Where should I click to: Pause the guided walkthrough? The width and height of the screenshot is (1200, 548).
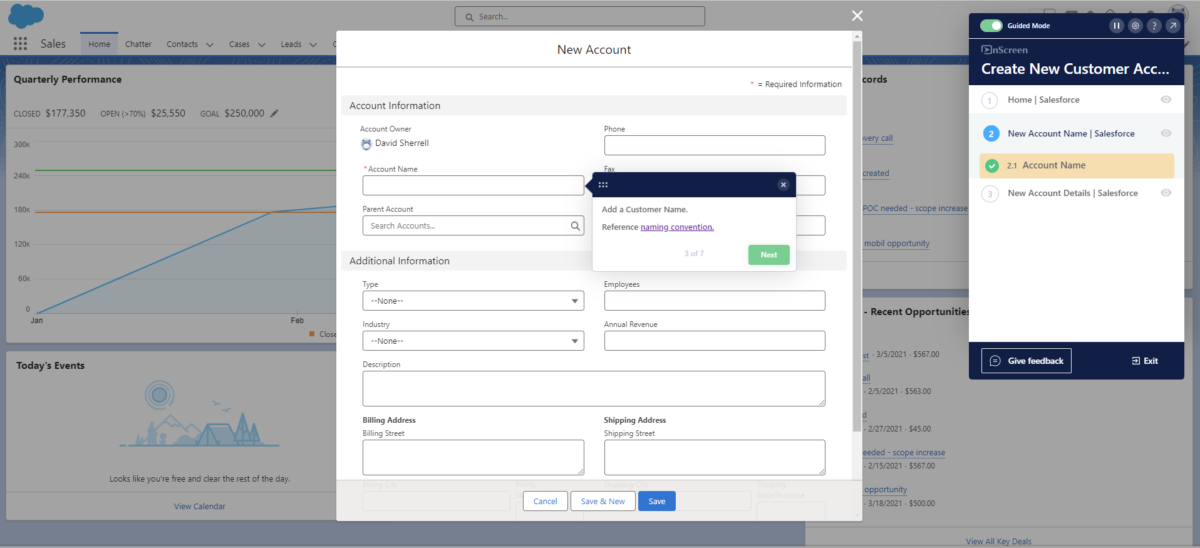[x=1117, y=25]
